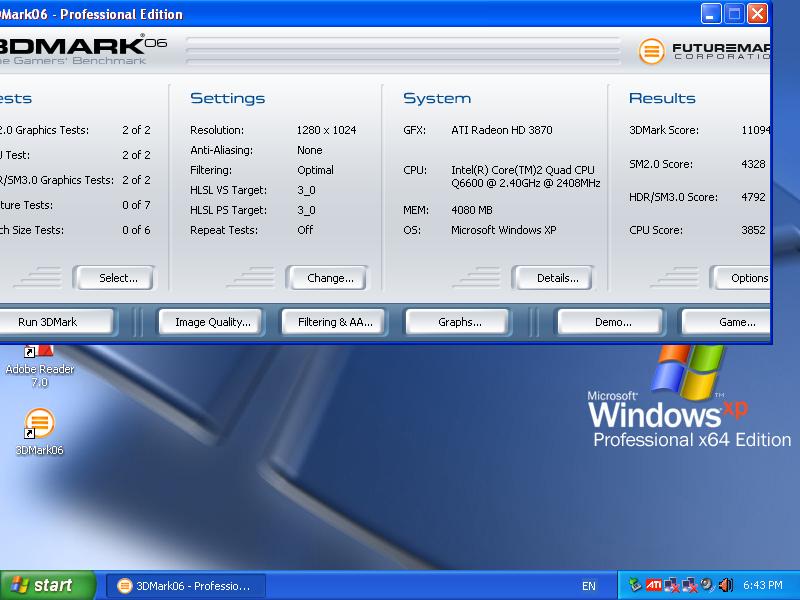This screenshot has height=600, width=800.
Task: Open the 3DMark06 desktop shortcut
Action: 39,424
